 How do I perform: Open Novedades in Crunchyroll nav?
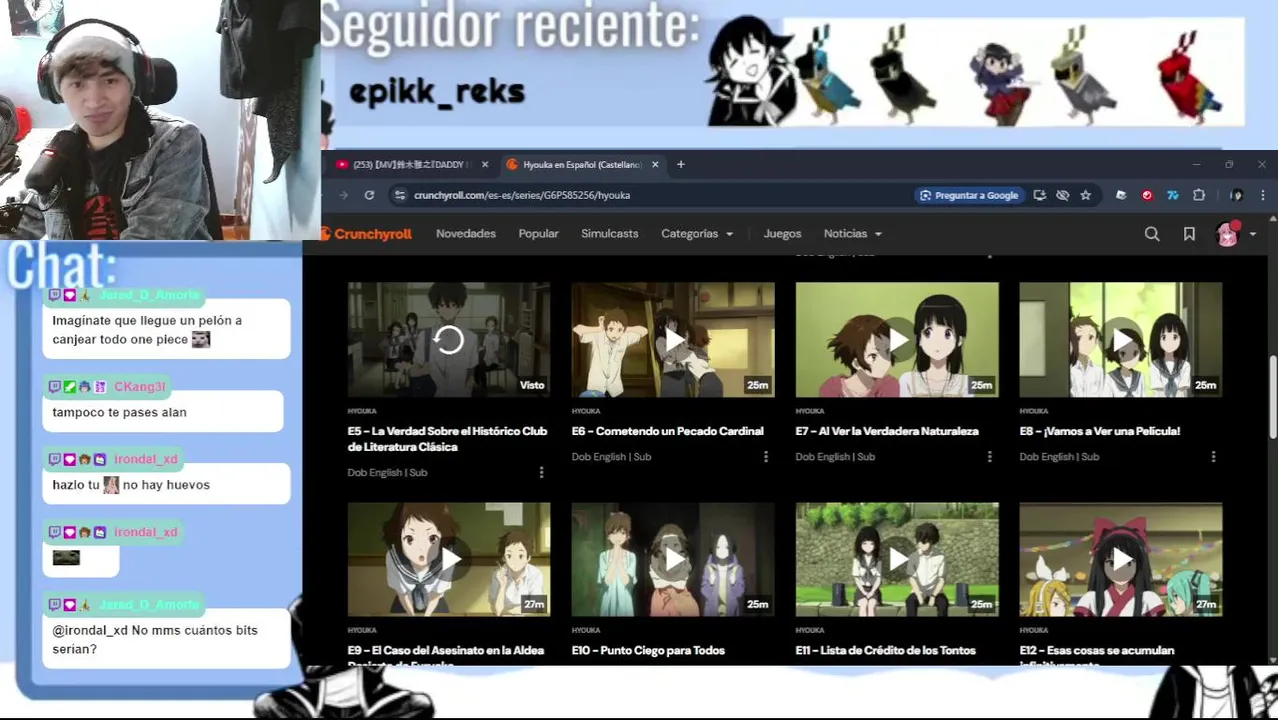466,233
